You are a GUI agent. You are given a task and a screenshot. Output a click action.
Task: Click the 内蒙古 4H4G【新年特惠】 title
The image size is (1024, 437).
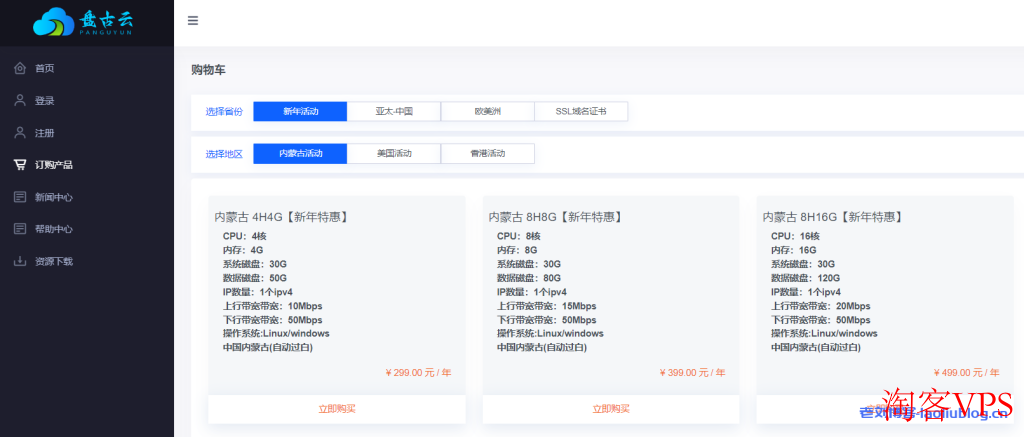click(x=281, y=217)
